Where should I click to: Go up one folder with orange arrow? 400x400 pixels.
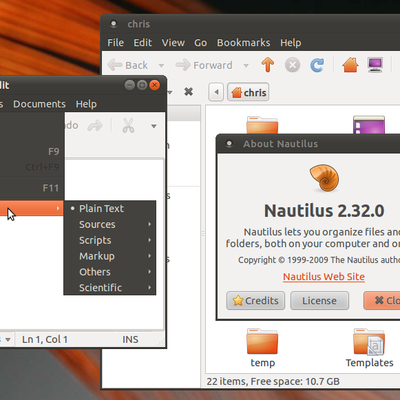coord(268,65)
